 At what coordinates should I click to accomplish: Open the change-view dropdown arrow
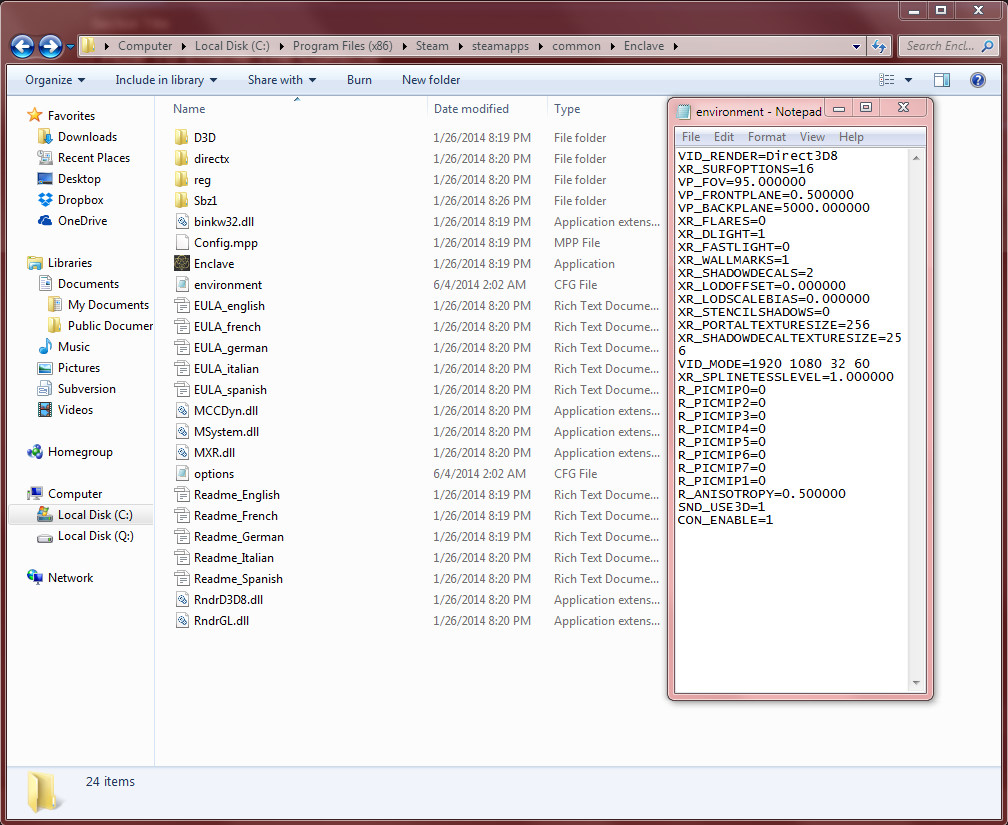pos(906,80)
